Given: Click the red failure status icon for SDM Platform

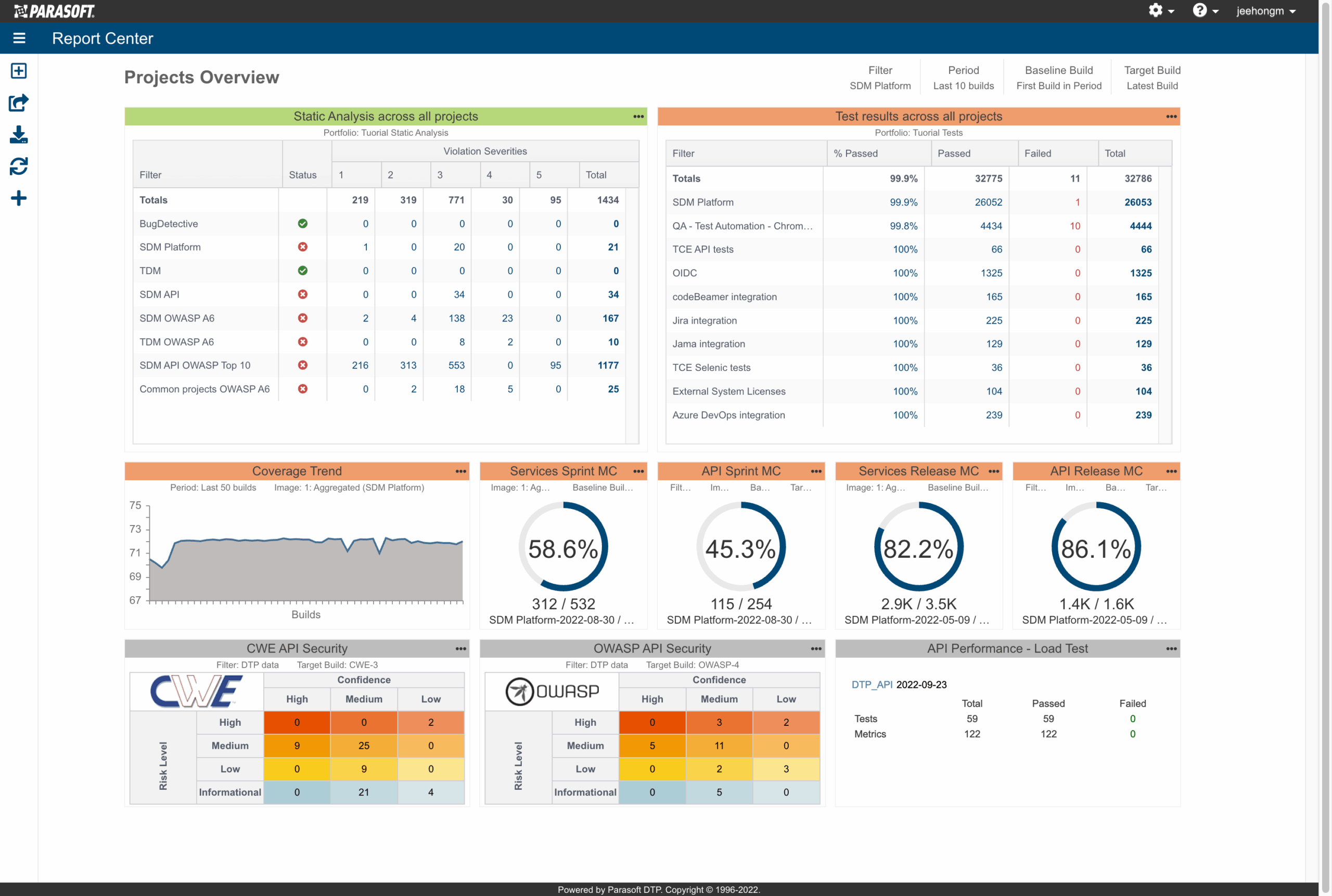Looking at the screenshot, I should [303, 247].
